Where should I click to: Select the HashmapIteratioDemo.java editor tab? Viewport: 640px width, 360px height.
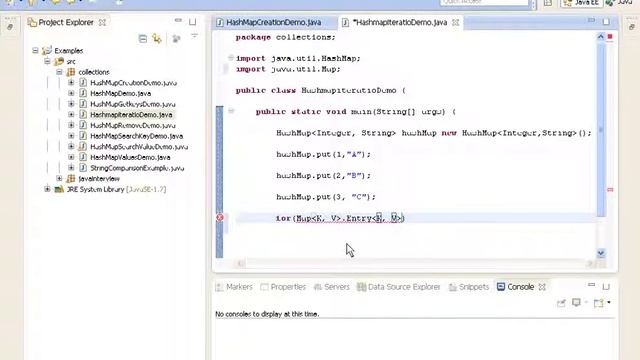point(400,22)
